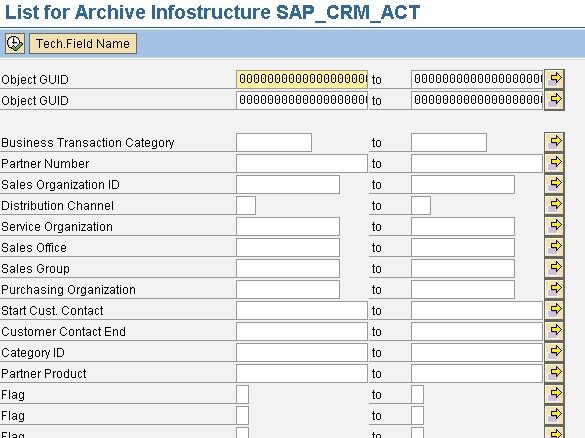Select Category ID from field

302,352
